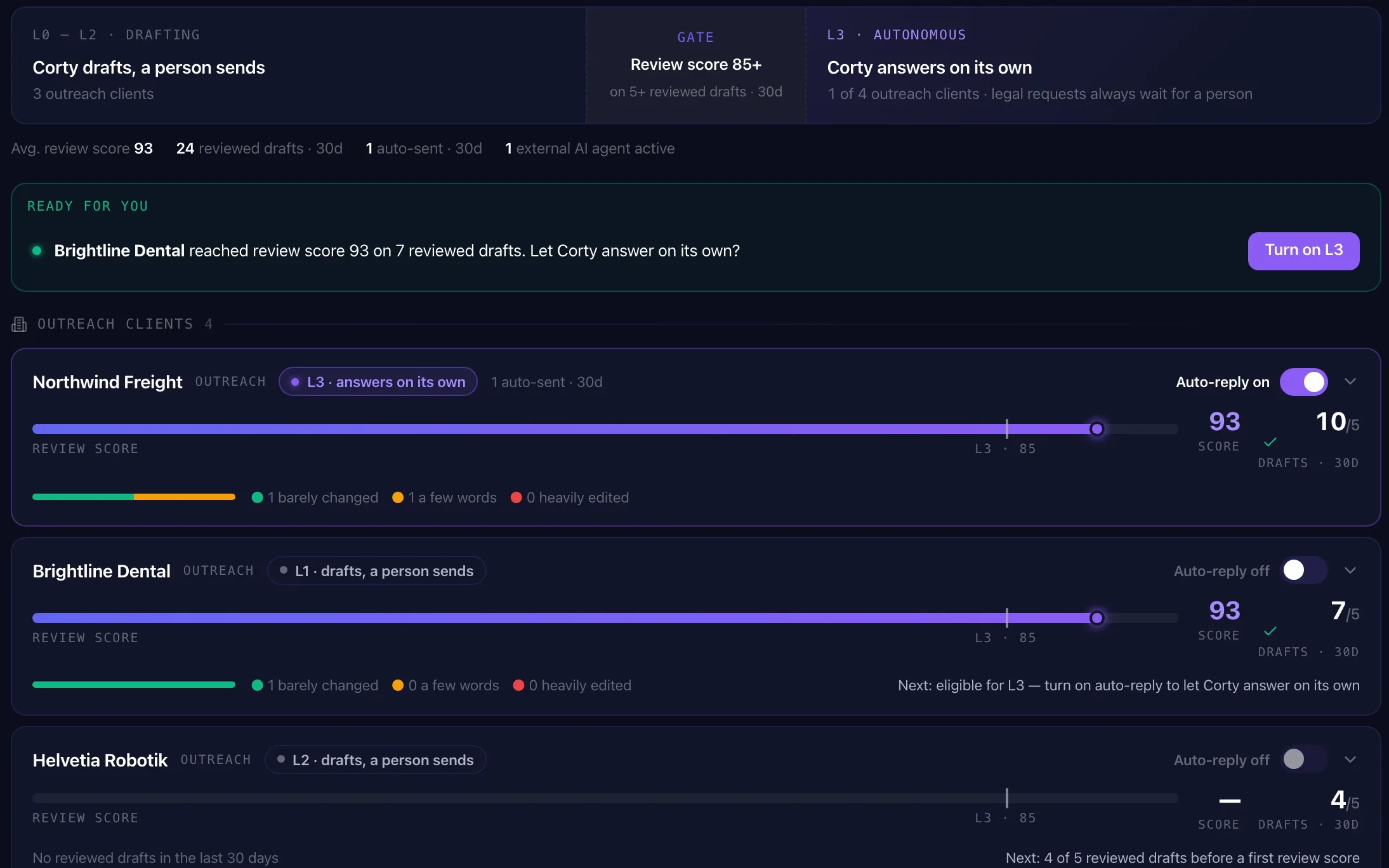
Task: Click Brightline Dental review score slider handle
Action: point(1096,618)
